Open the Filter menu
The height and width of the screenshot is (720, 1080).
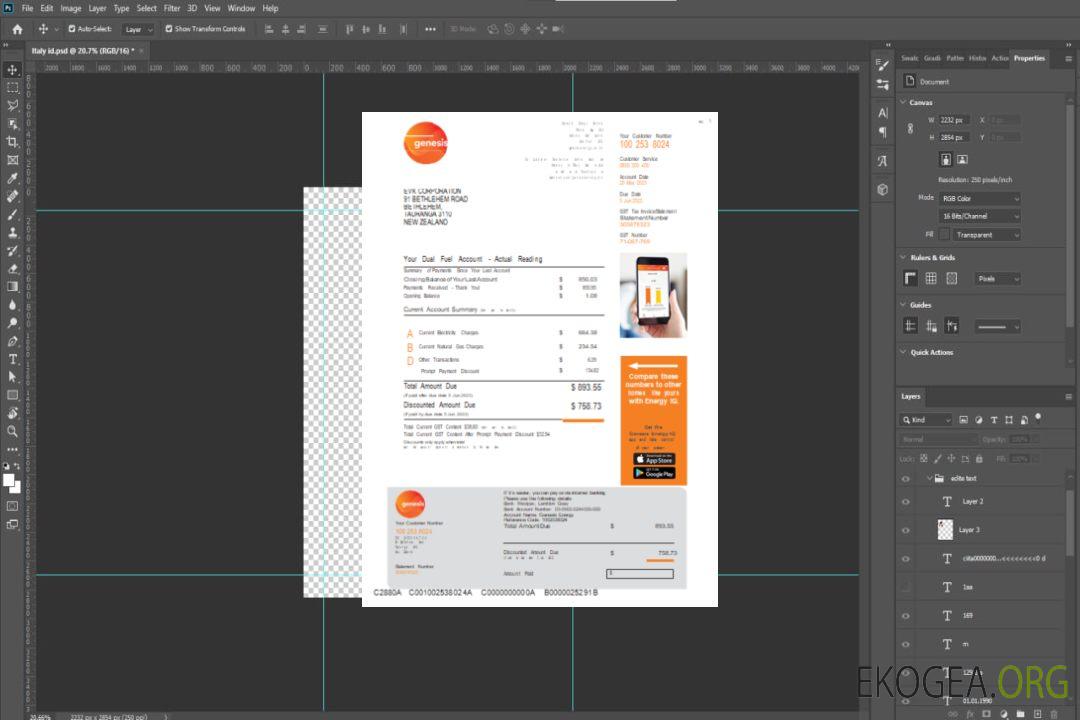[172, 8]
